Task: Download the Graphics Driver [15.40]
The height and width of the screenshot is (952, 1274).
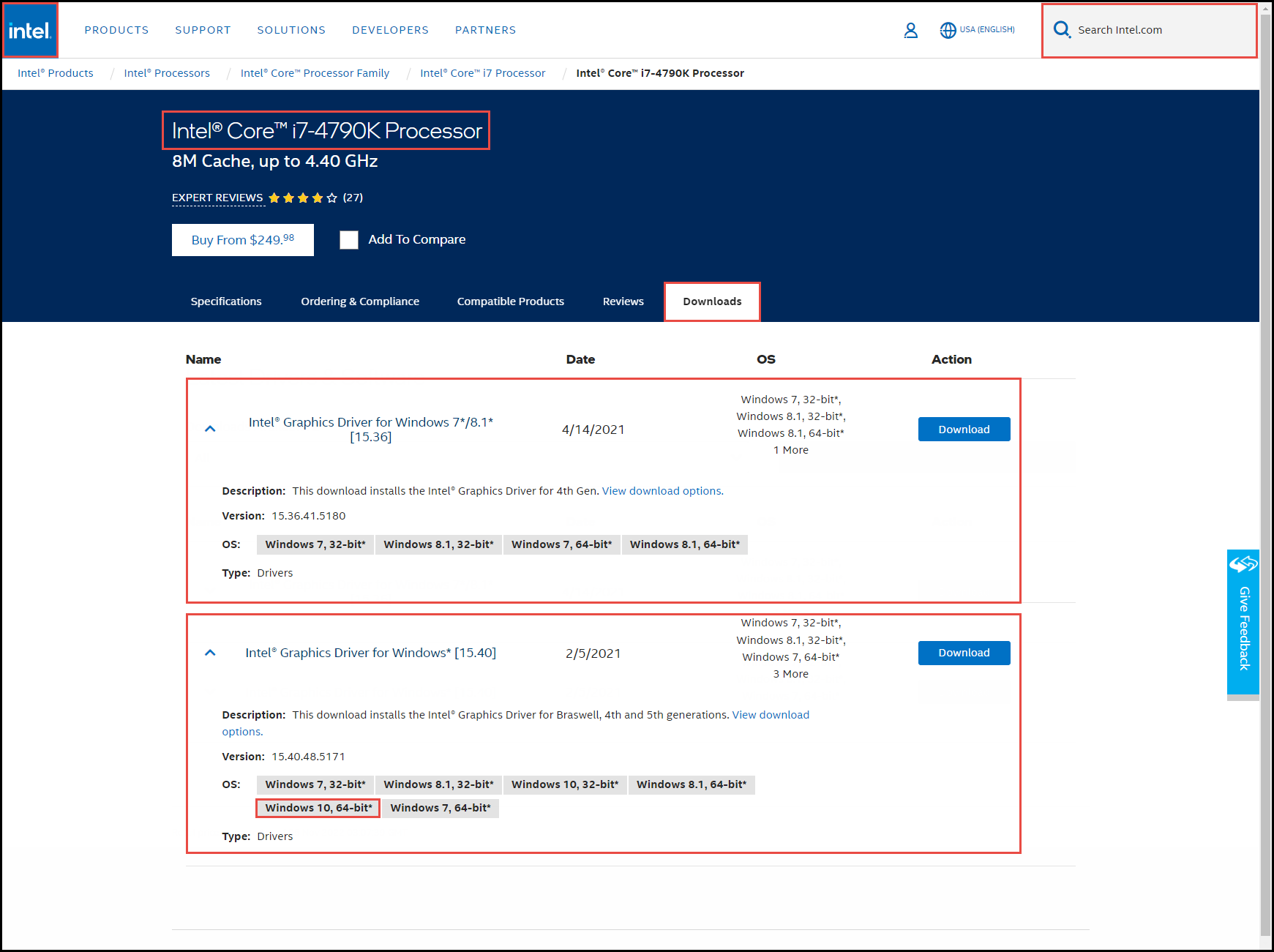Action: coord(964,653)
